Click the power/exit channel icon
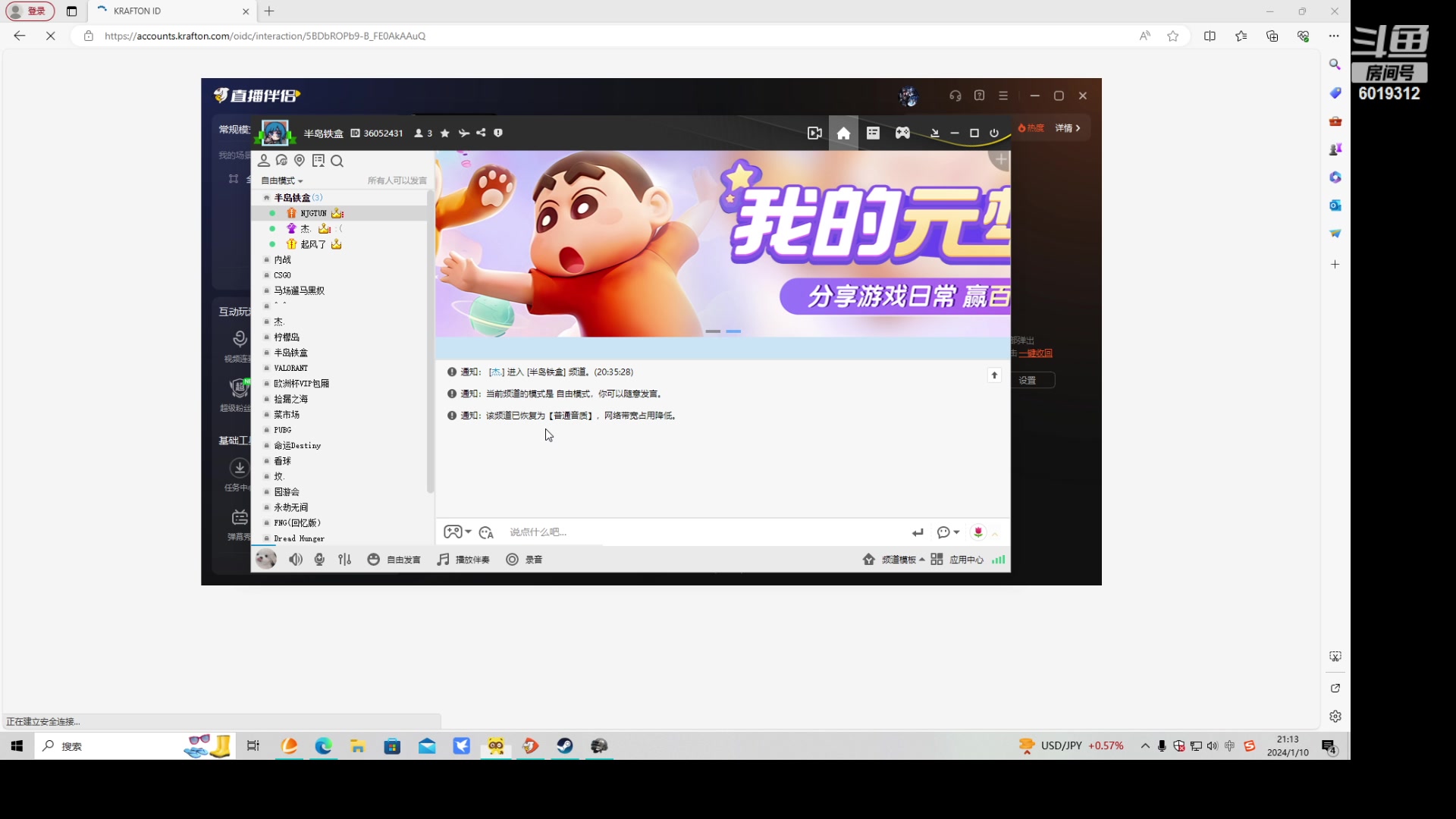The width and height of the screenshot is (1456, 819). click(x=994, y=133)
